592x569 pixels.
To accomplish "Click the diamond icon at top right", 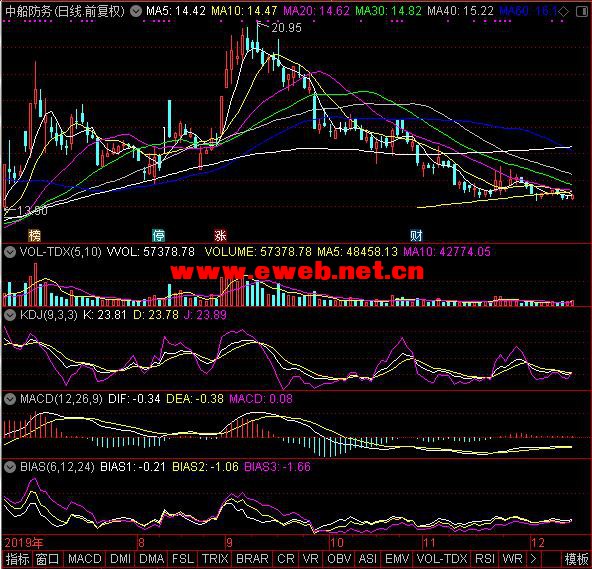I will click(x=563, y=12).
